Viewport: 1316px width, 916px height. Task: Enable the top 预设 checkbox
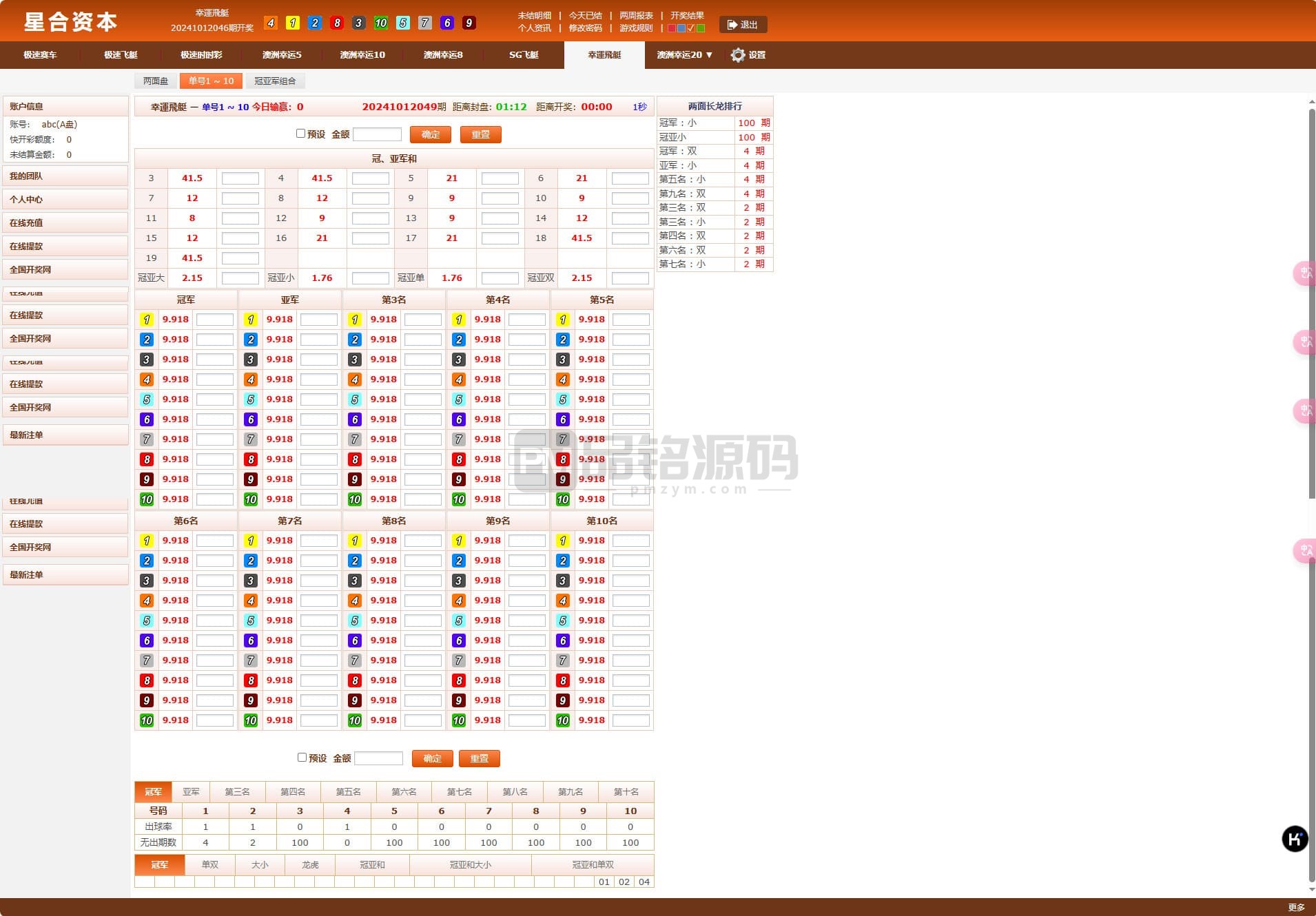click(300, 134)
